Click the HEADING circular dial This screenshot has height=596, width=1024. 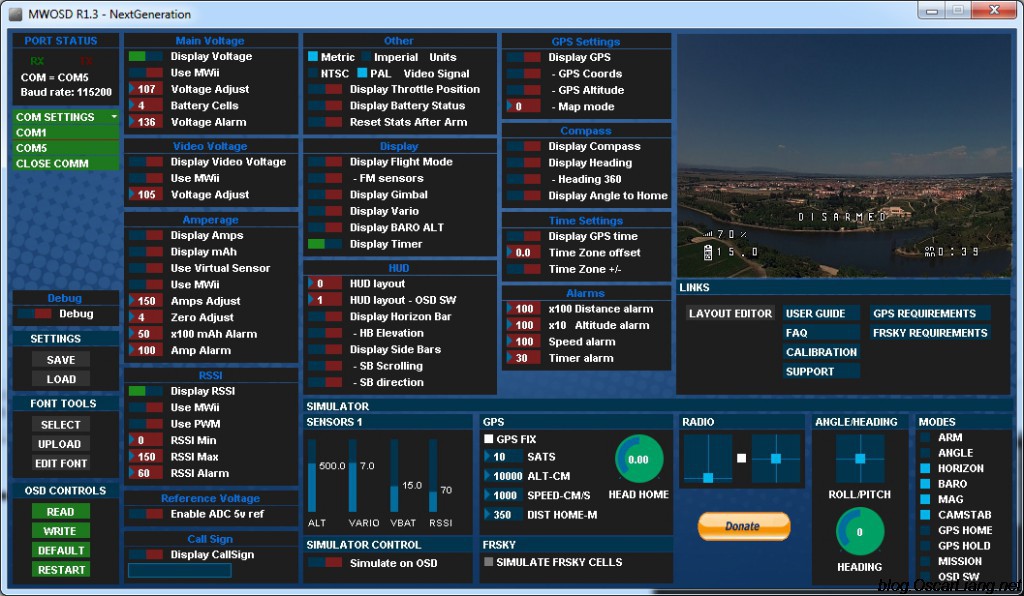(x=859, y=532)
